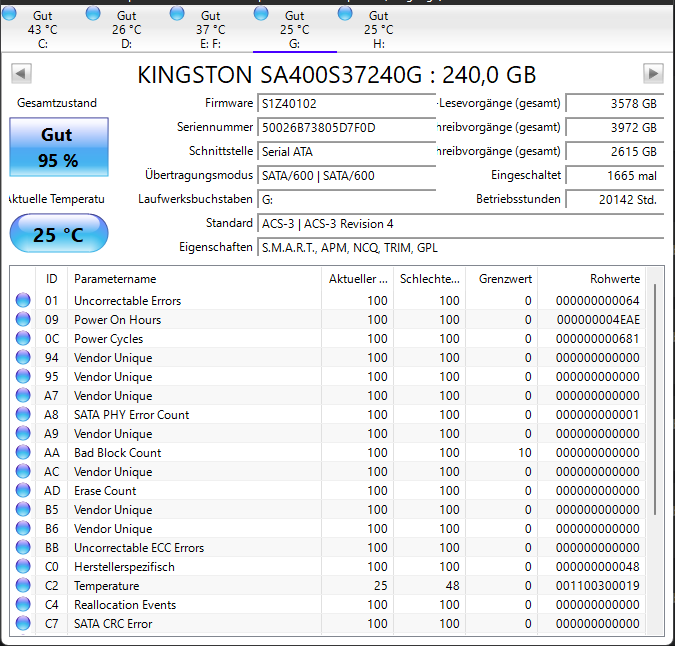This screenshot has width=675, height=646.
Task: Click the status orb of Bad Block Count row
Action: (x=23, y=452)
